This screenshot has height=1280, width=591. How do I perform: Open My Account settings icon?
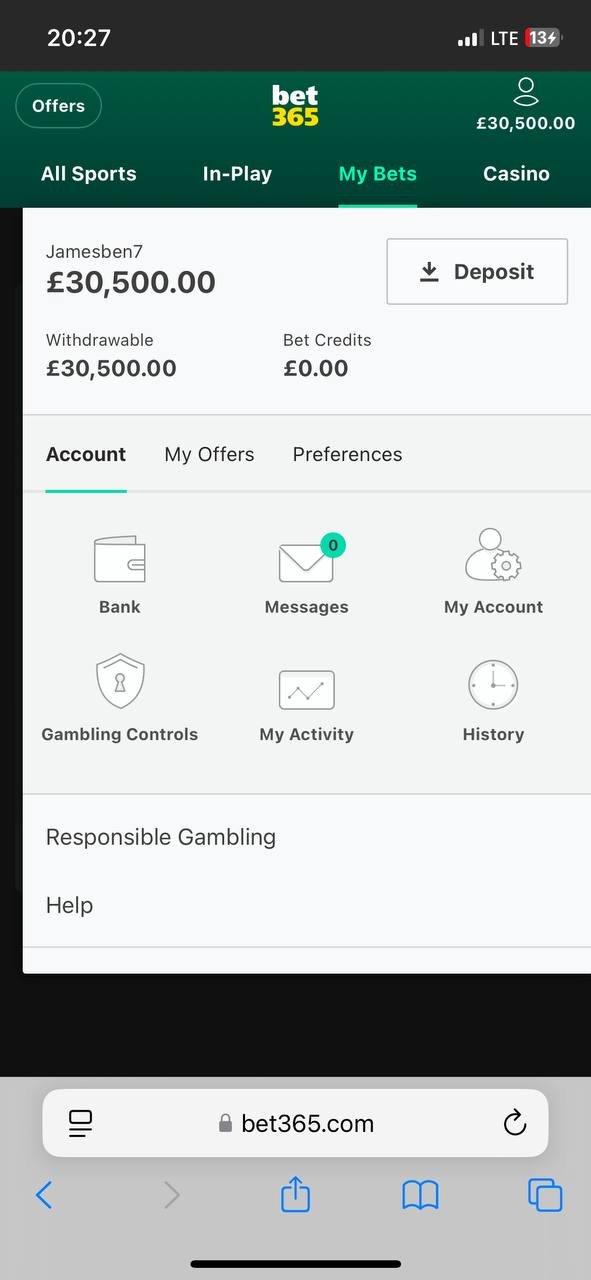point(493,555)
